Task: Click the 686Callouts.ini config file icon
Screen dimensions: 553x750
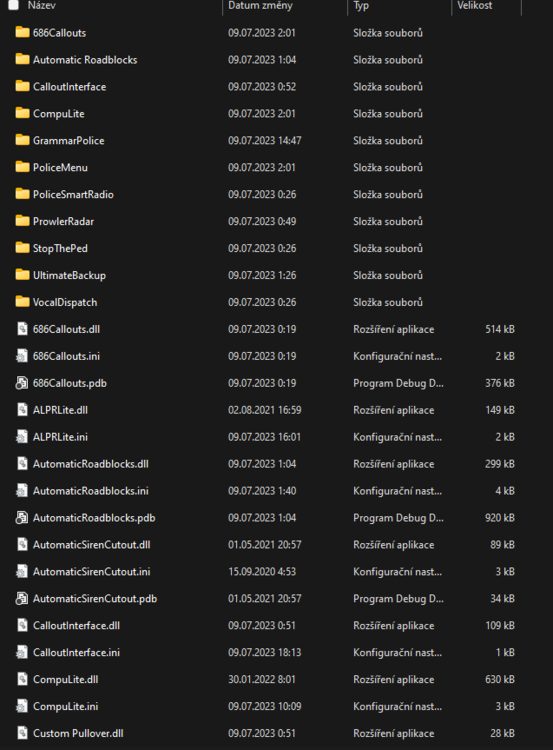Action: [x=22, y=356]
